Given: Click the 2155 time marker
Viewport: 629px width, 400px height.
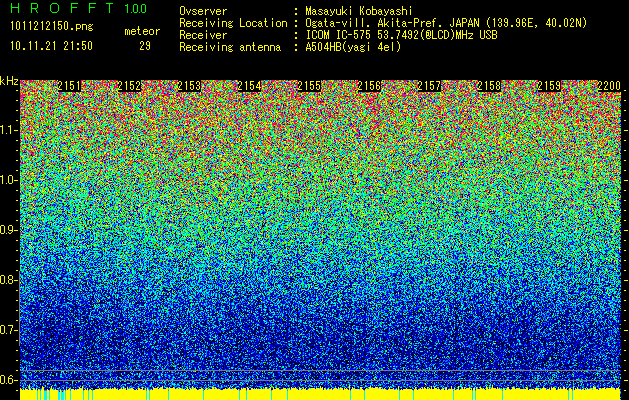Looking at the screenshot, I should pyautogui.click(x=309, y=86).
